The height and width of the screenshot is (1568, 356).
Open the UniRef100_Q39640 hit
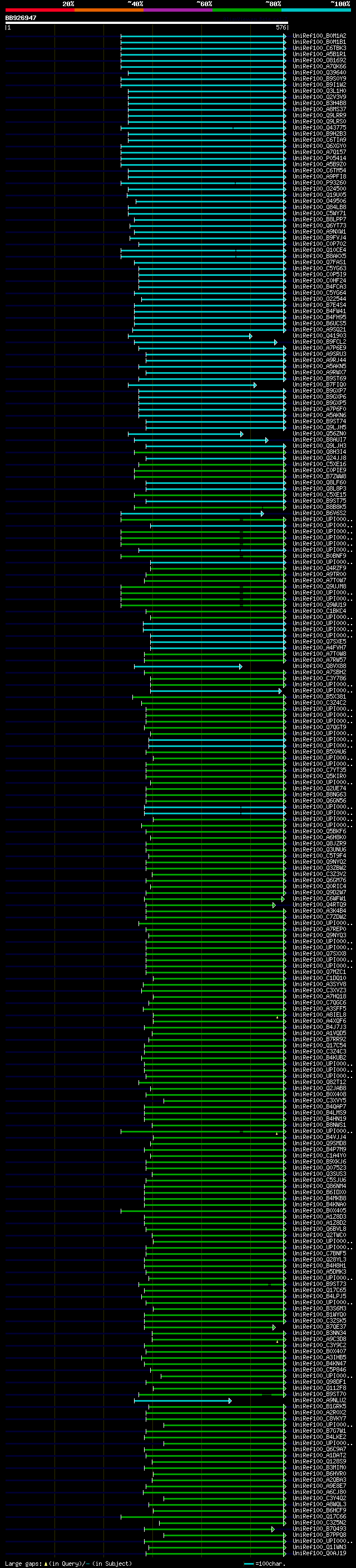point(319,72)
